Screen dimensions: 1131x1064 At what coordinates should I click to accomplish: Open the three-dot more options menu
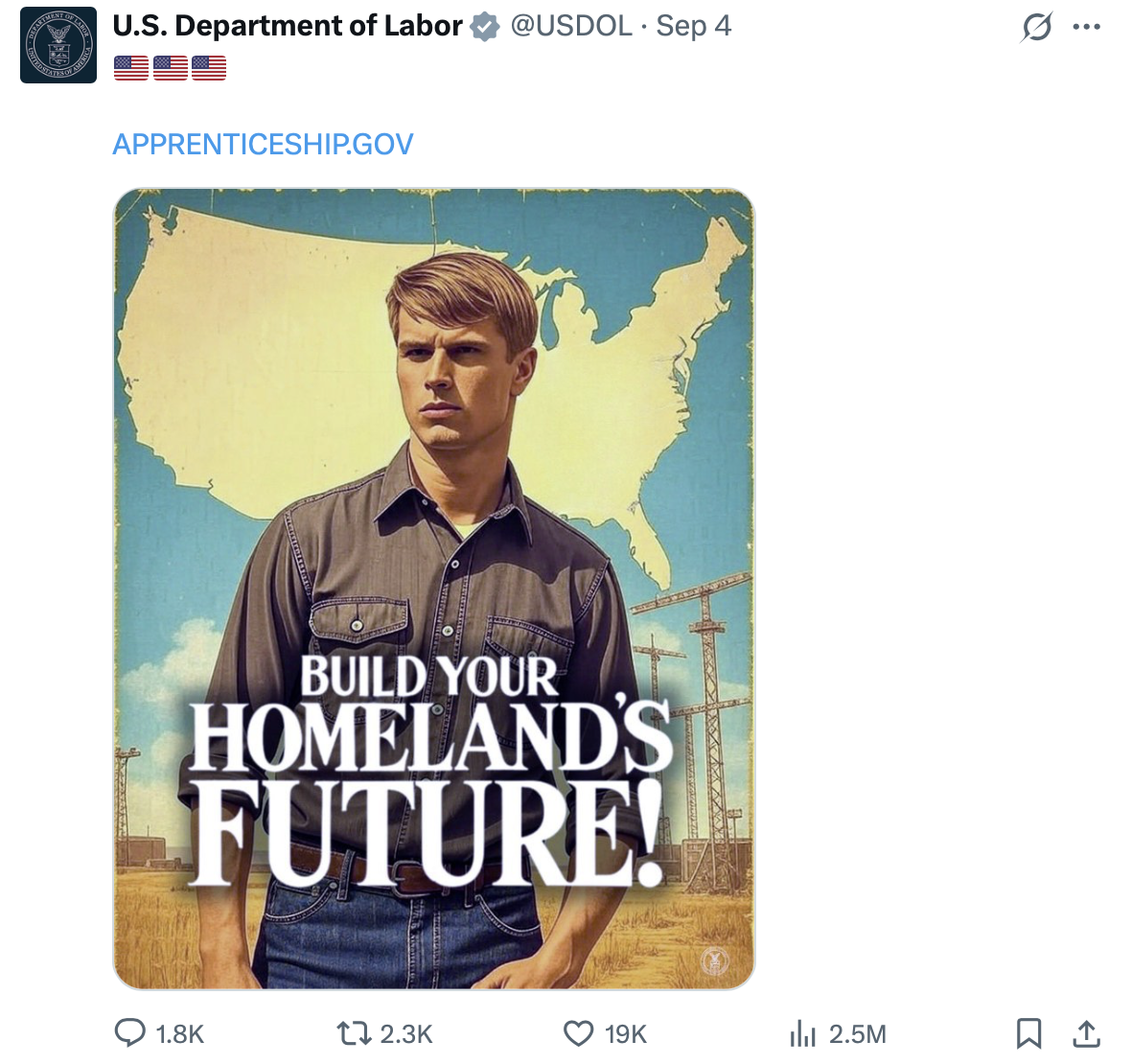click(1087, 27)
